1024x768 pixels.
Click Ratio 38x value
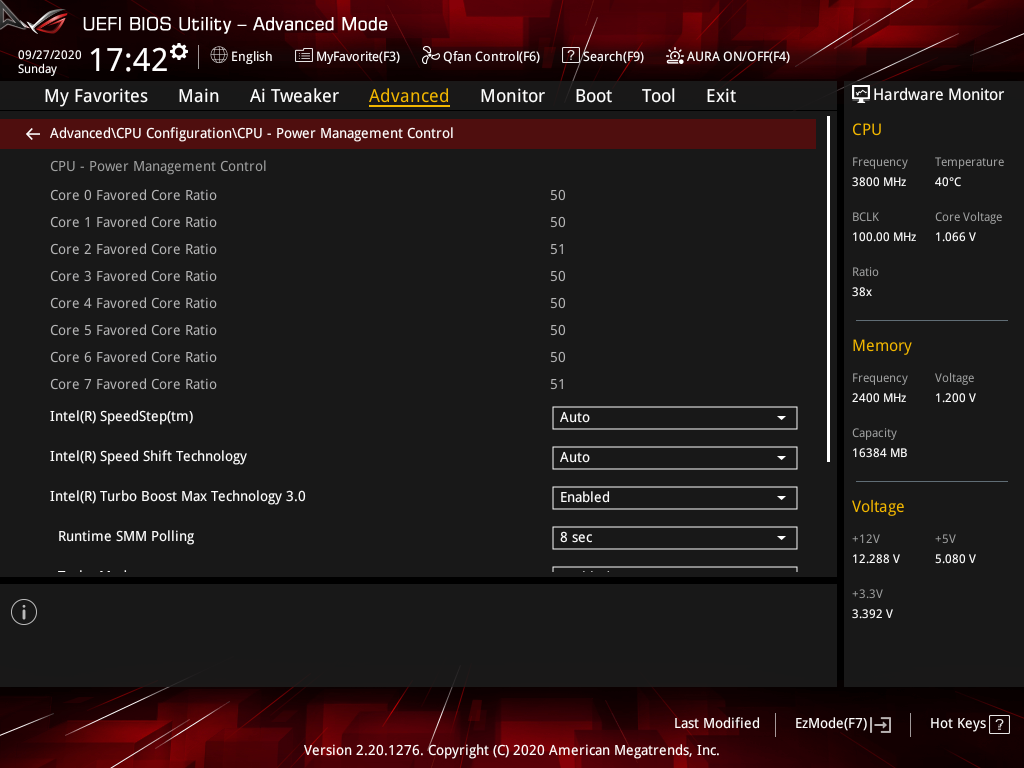pos(862,292)
